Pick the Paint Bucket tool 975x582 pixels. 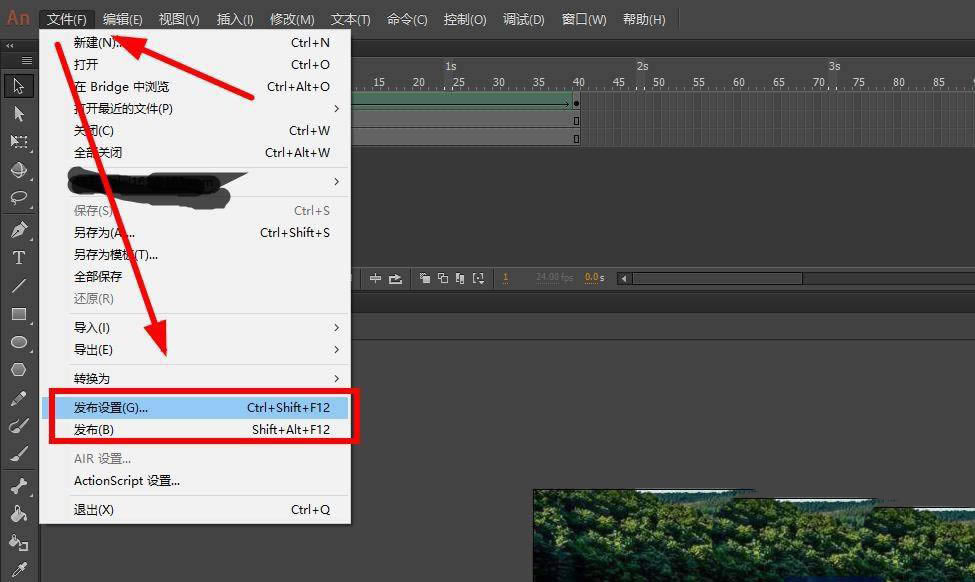coord(18,515)
